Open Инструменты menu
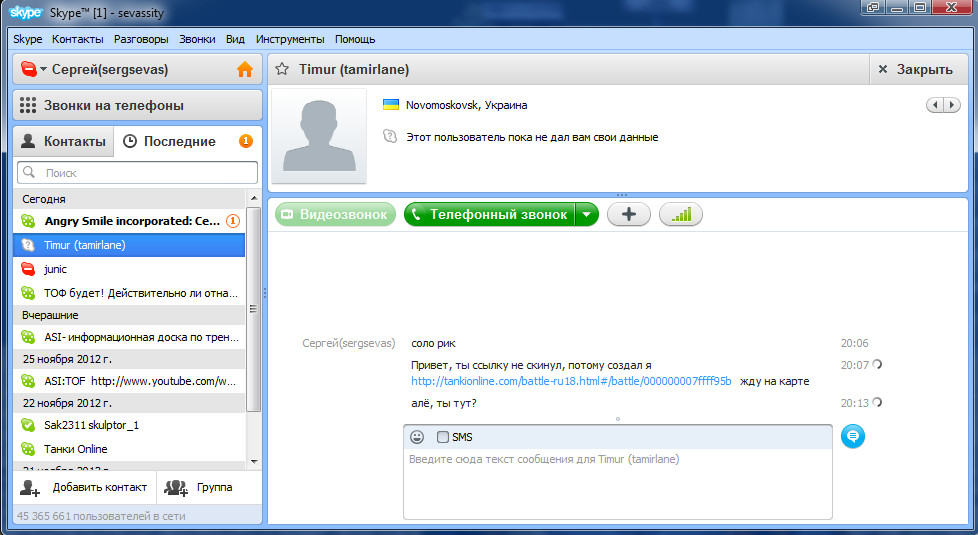 (290, 39)
